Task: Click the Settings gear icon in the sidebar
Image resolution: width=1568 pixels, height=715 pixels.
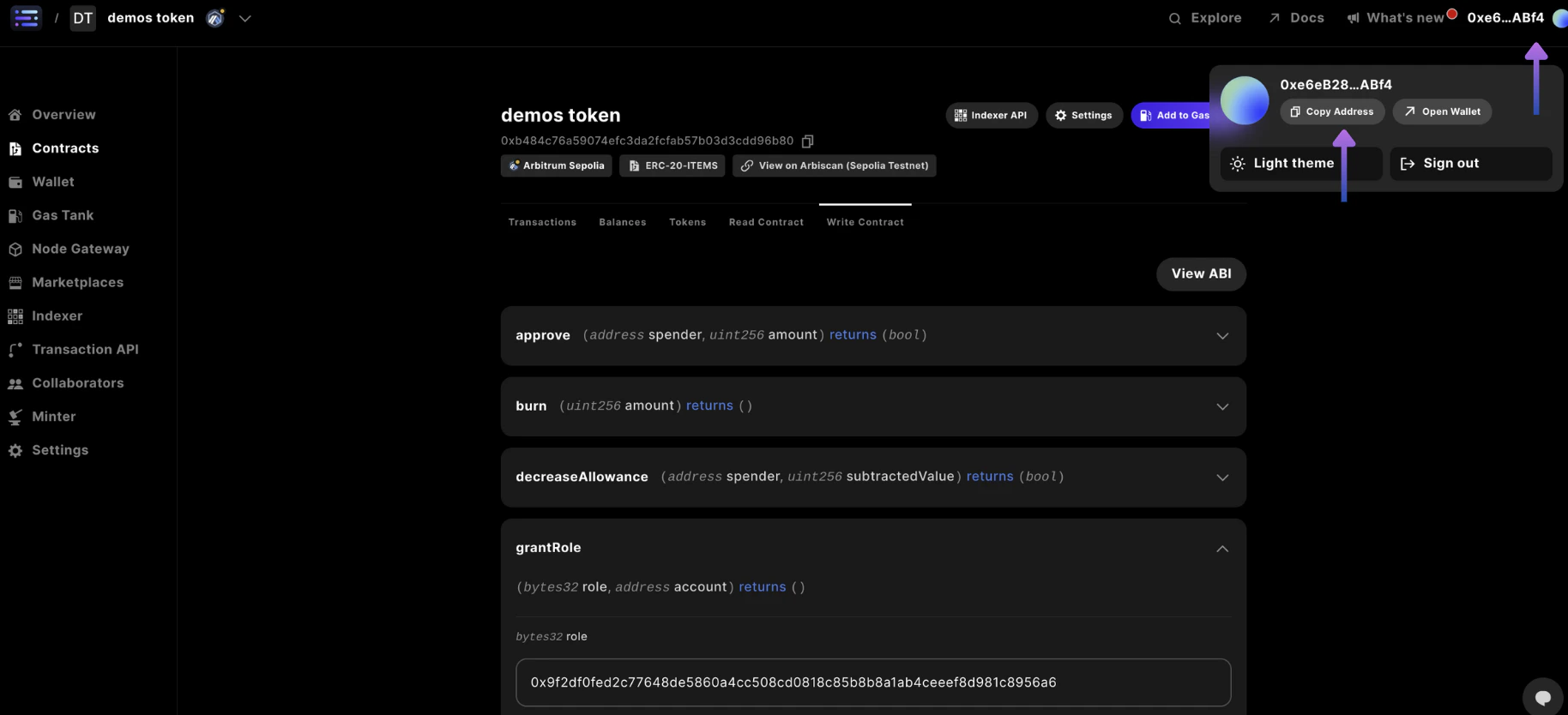Action: [x=15, y=451]
